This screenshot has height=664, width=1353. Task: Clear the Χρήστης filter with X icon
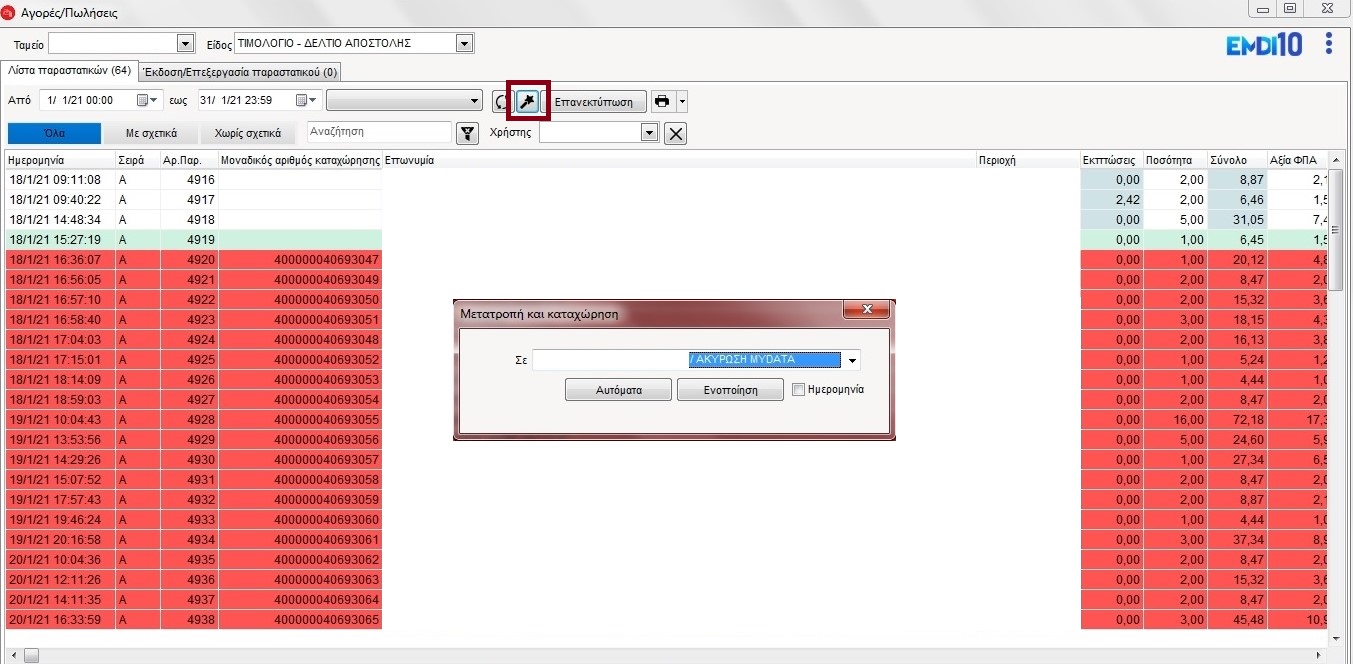pos(676,134)
